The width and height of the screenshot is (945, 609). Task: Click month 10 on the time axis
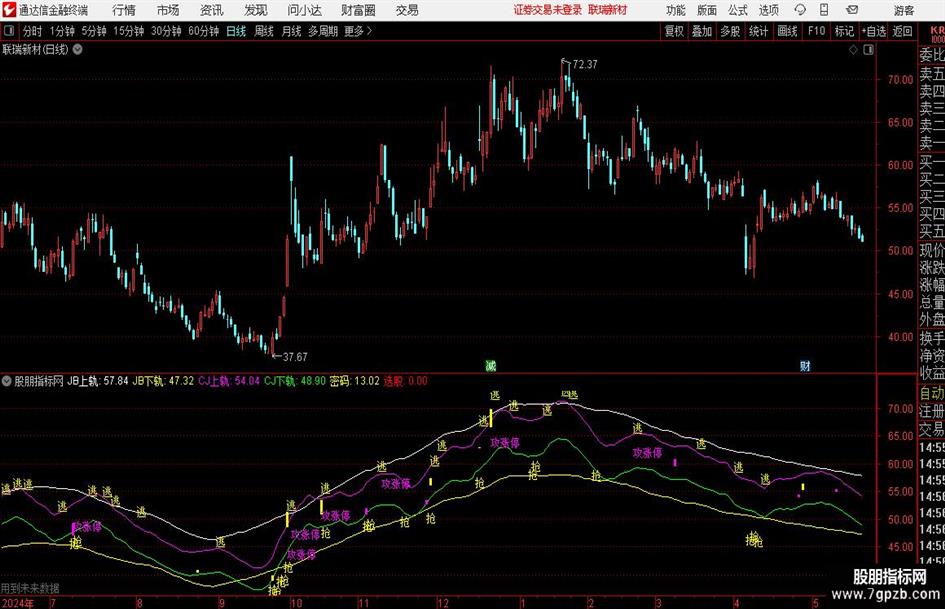[x=296, y=603]
